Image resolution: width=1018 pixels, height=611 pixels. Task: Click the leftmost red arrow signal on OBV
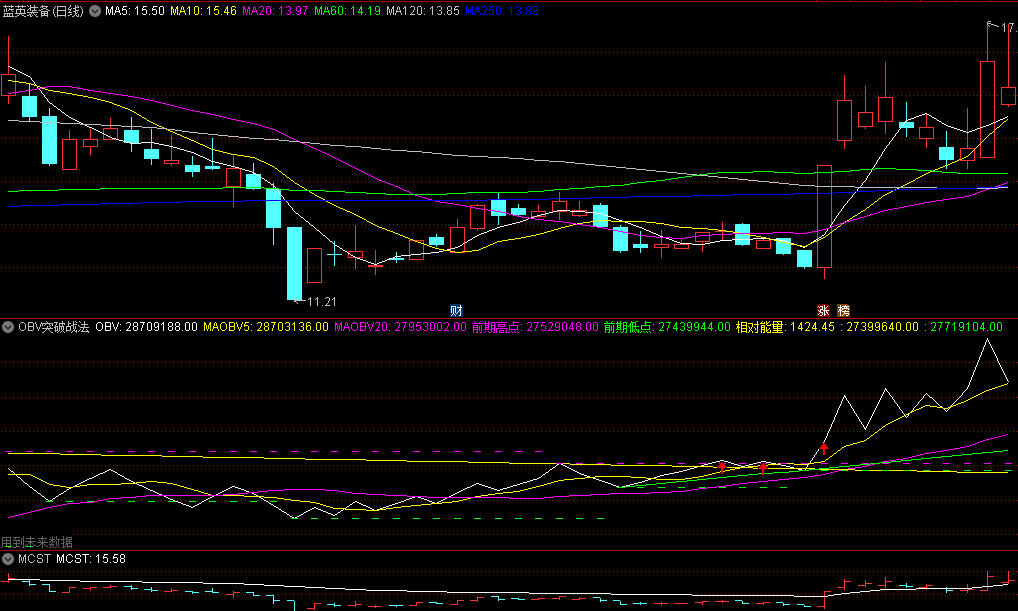click(722, 467)
